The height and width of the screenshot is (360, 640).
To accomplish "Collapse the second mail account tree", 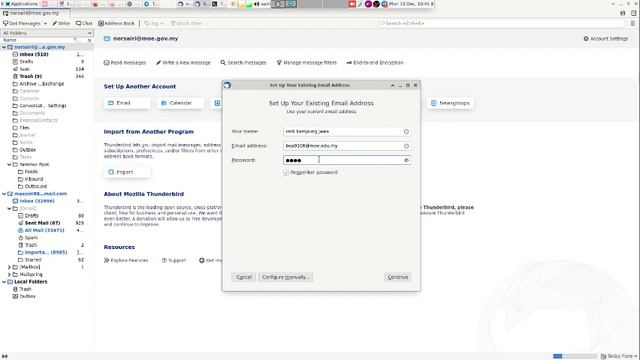I will tap(4, 194).
